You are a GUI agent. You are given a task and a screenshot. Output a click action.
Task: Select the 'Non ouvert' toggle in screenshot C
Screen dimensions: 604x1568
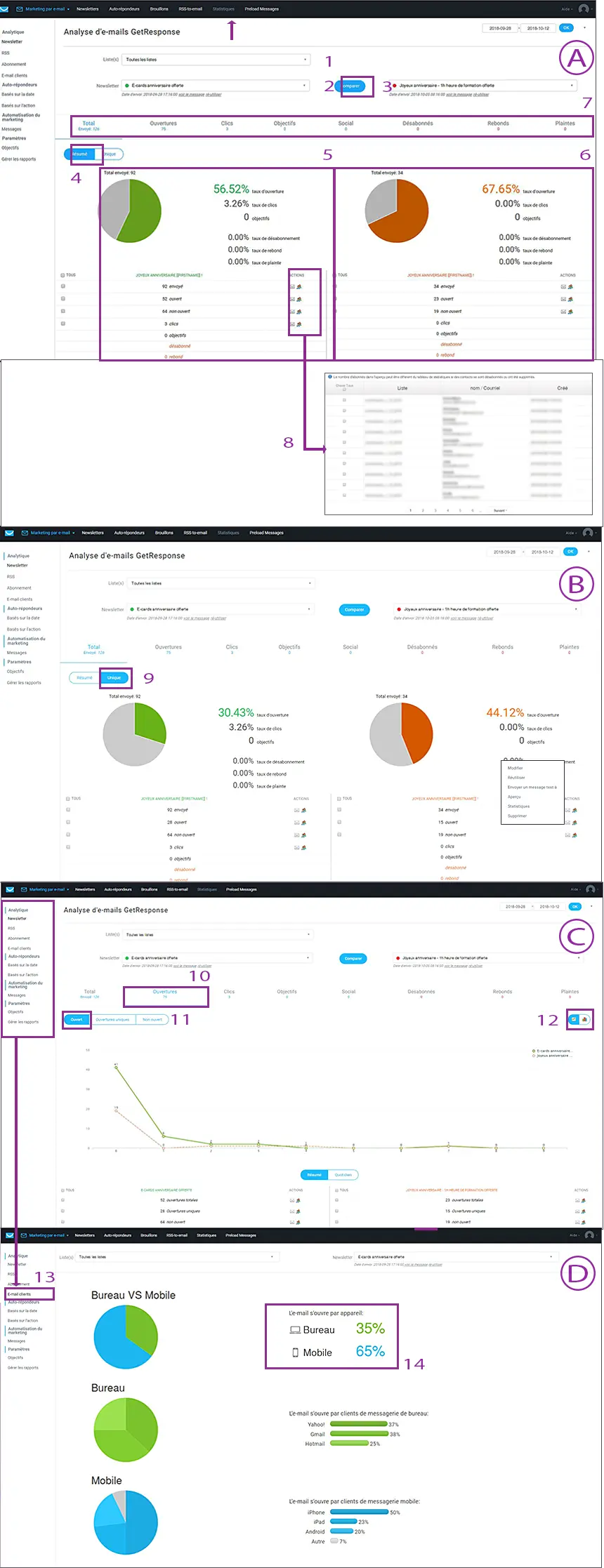(x=152, y=1019)
